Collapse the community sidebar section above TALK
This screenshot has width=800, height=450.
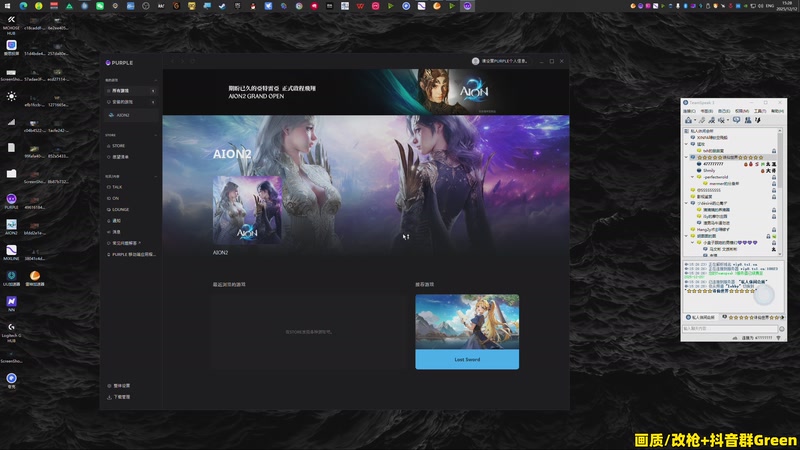[x=156, y=177]
